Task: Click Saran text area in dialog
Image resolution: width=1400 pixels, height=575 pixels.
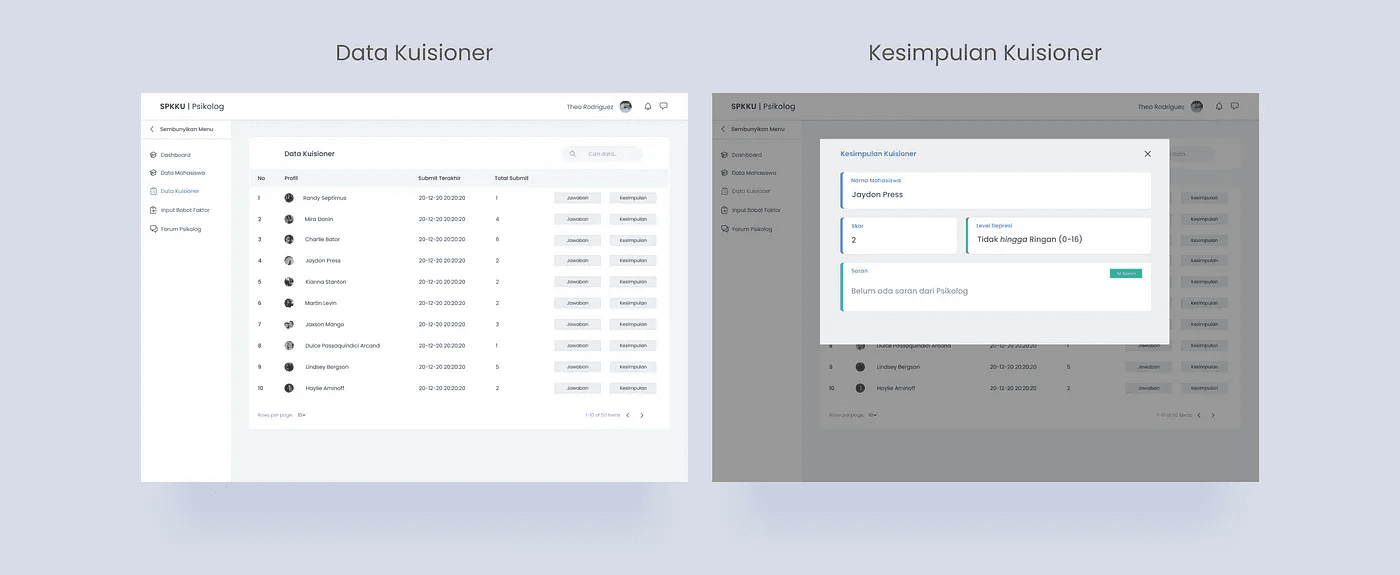Action: click(x=996, y=287)
